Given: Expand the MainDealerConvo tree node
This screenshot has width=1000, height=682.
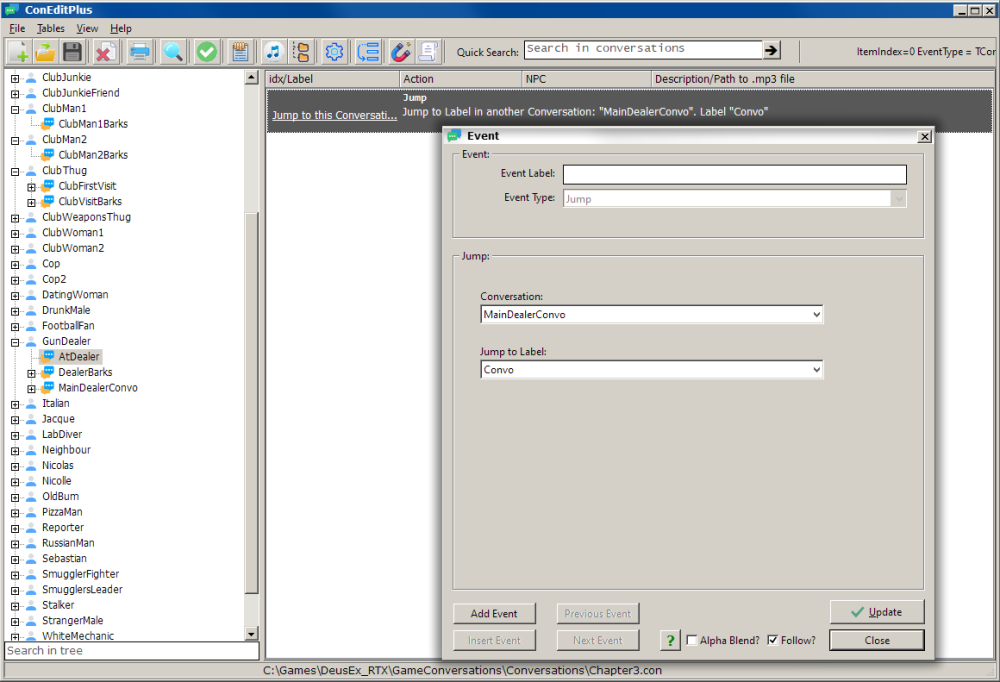Looking at the screenshot, I should 32,388.
